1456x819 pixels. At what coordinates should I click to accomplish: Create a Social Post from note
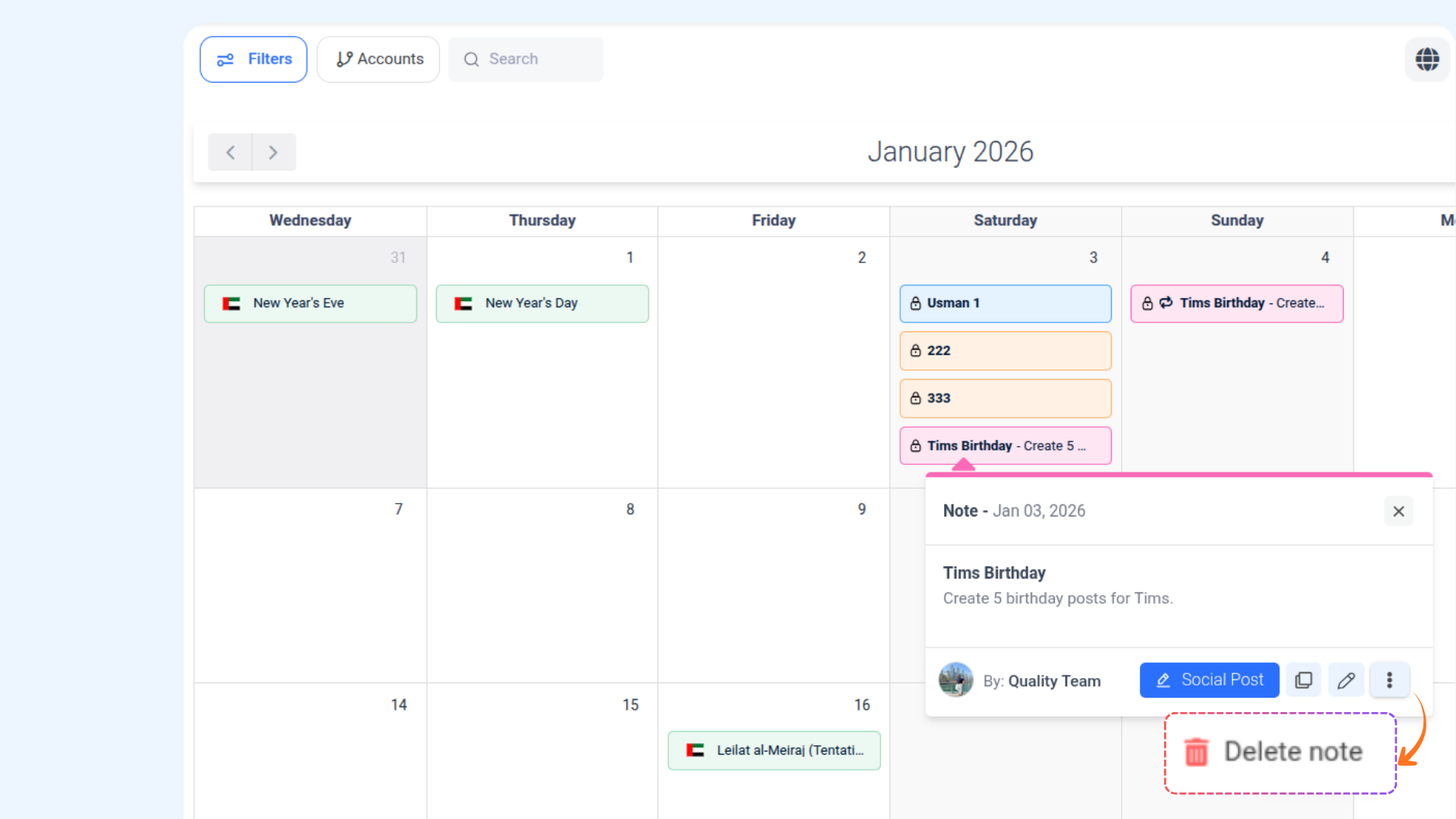[1209, 680]
